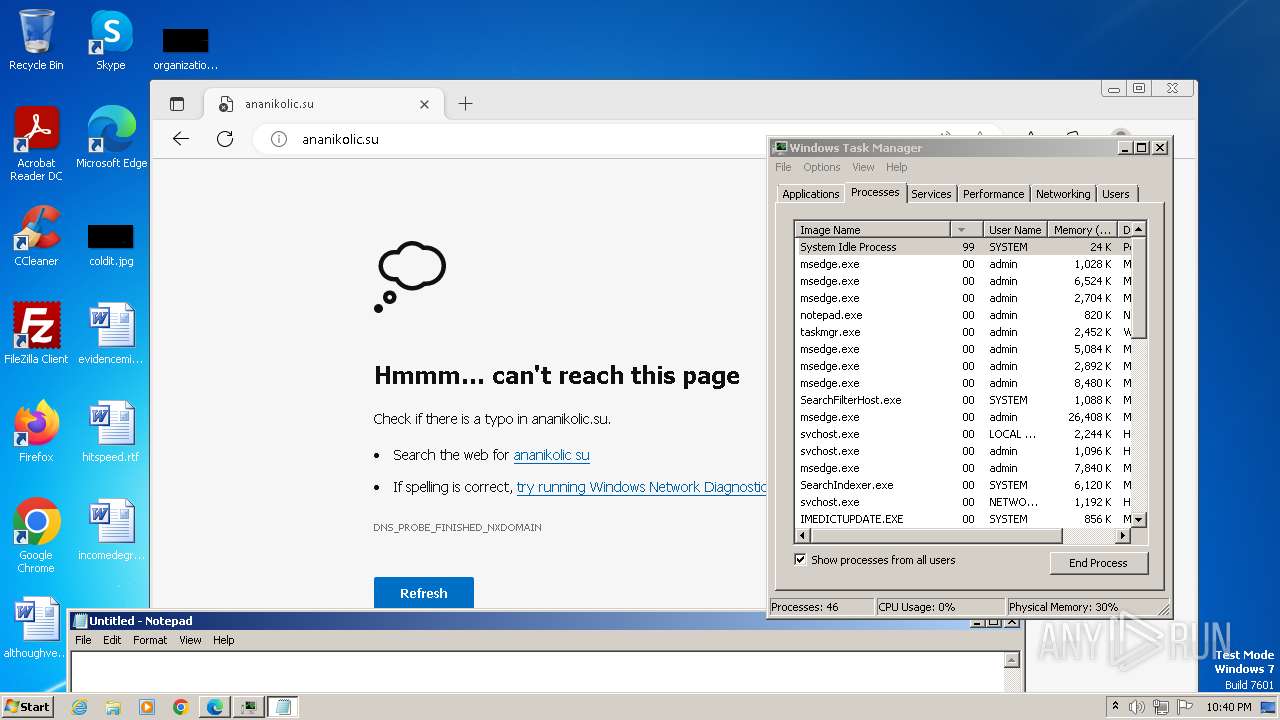The width and height of the screenshot is (1280, 720).
Task: Open the Notepad Help menu
Action: [x=223, y=640]
